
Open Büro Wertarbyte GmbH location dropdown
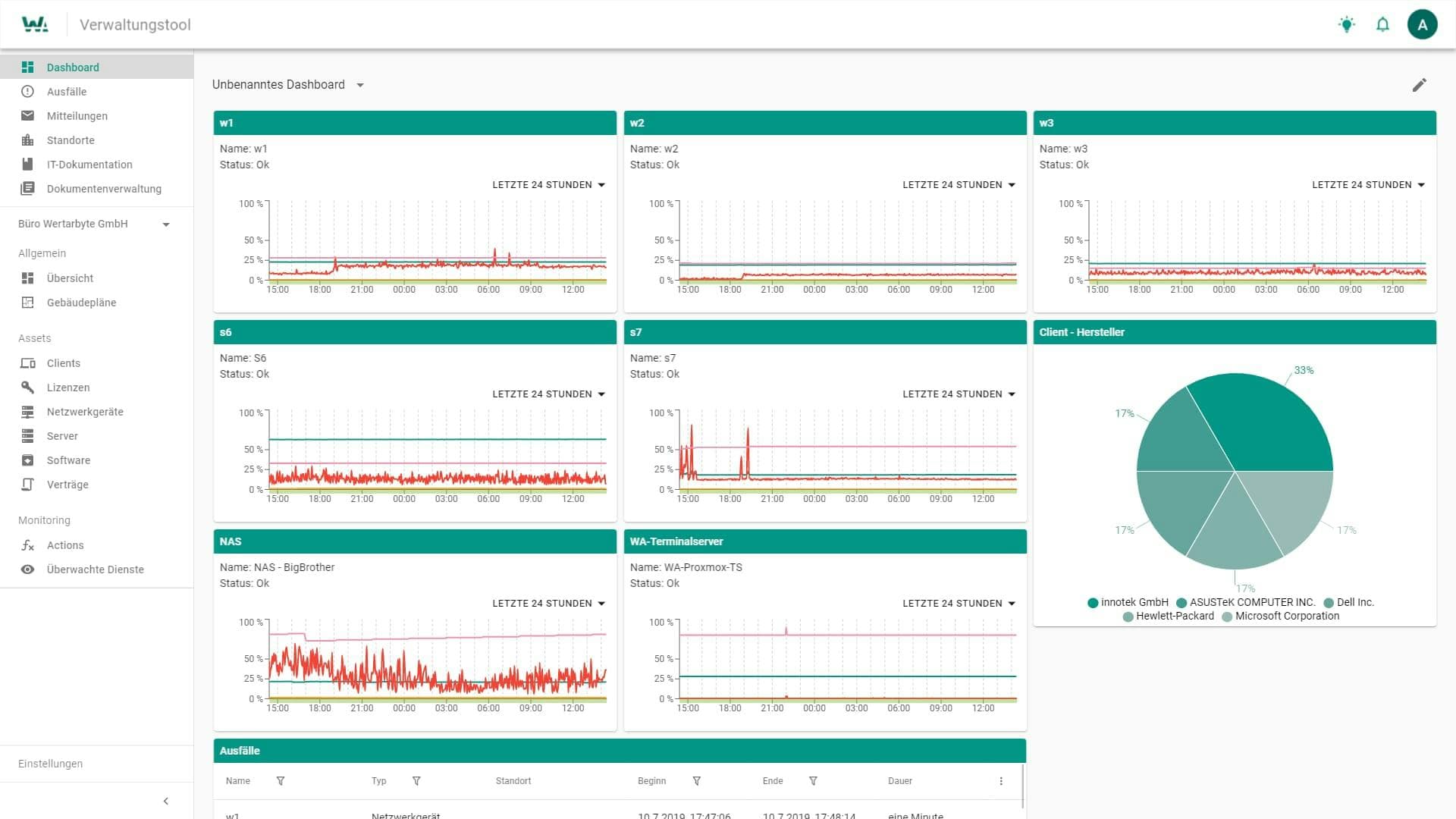pos(166,224)
